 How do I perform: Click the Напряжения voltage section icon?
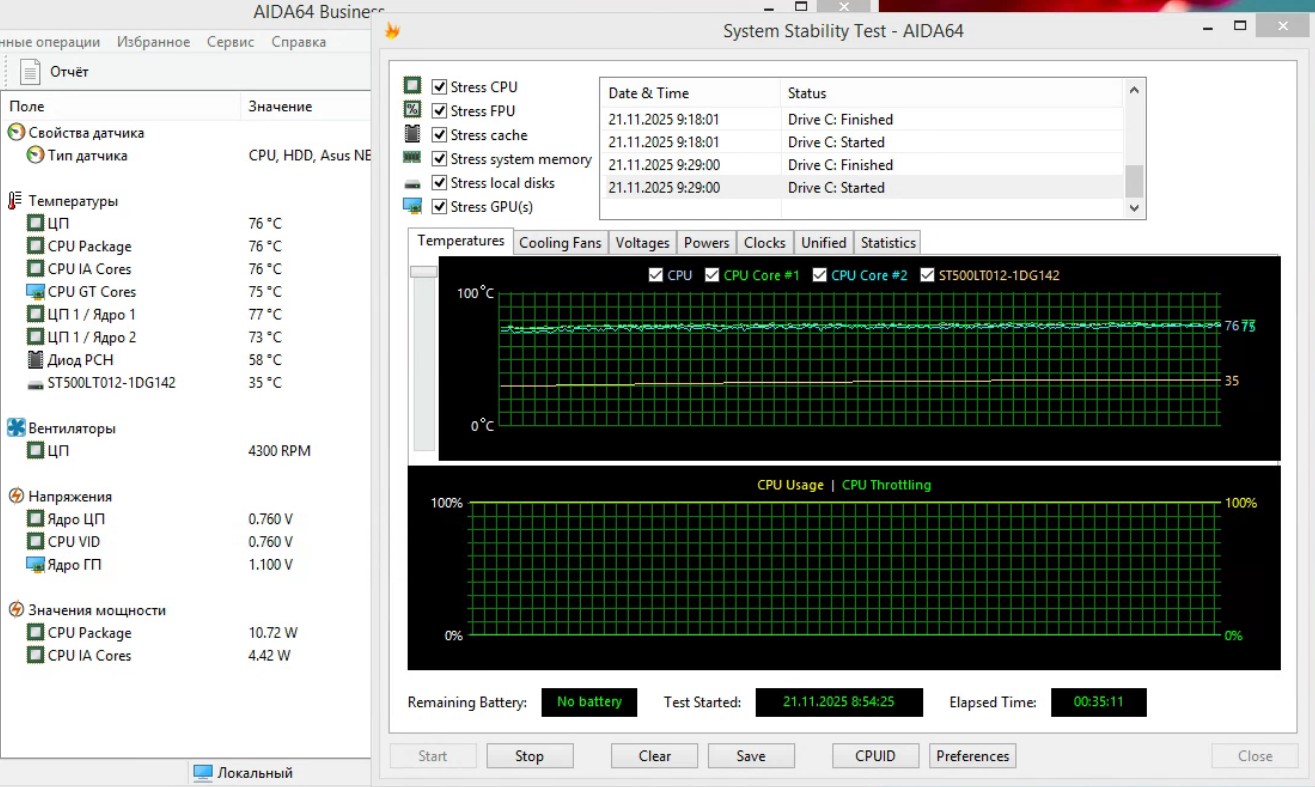[16, 496]
